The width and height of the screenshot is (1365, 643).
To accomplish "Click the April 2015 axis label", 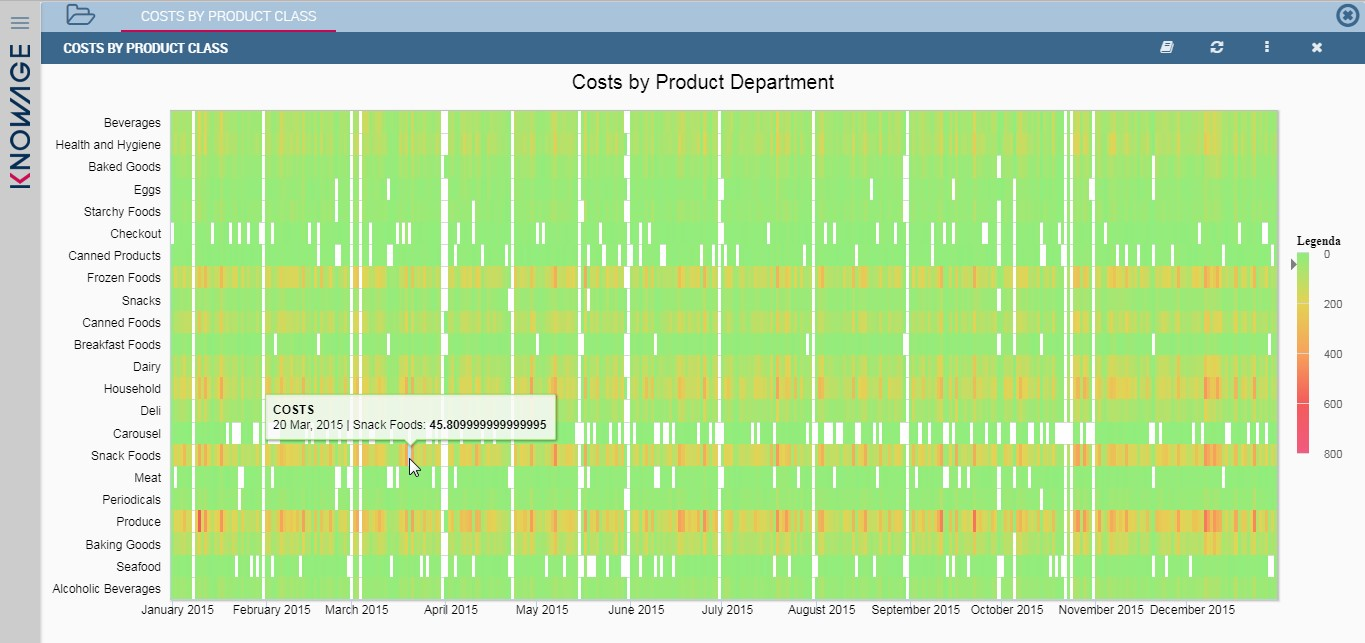I will (x=451, y=610).
